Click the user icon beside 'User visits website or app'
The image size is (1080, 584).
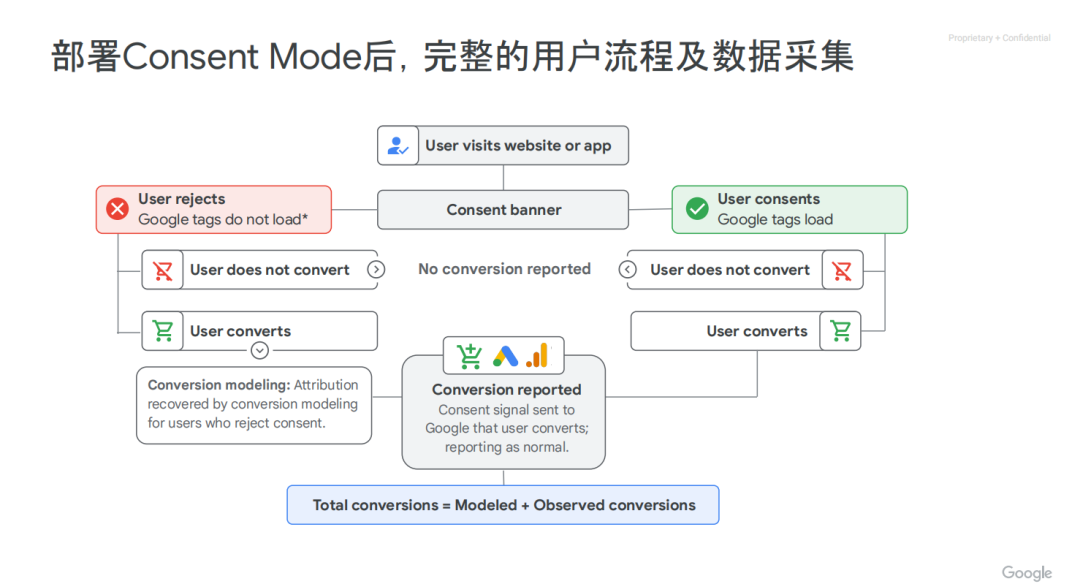pyautogui.click(x=397, y=145)
